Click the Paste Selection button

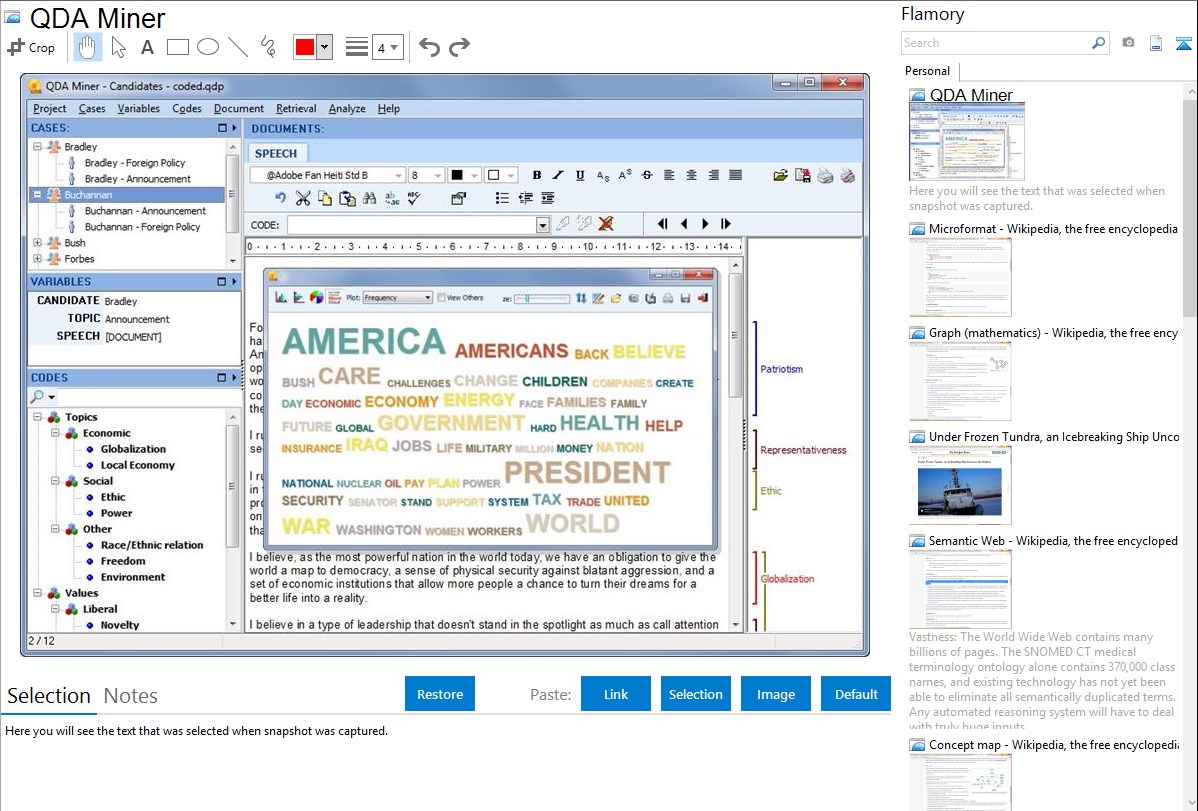(696, 694)
